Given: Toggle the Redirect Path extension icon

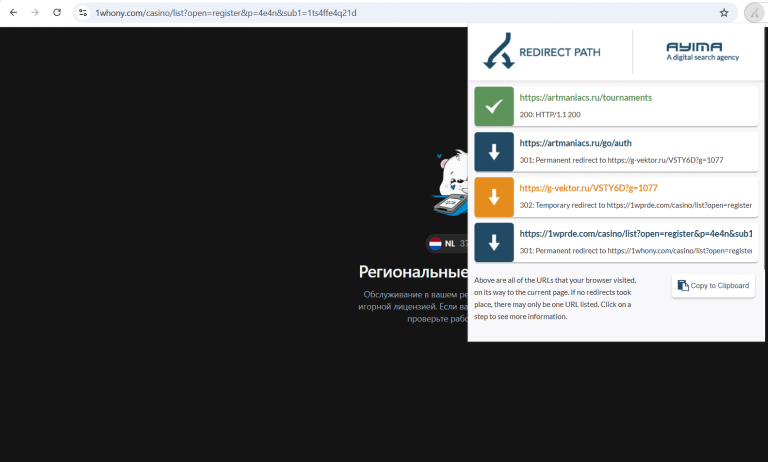Looking at the screenshot, I should click(754, 13).
